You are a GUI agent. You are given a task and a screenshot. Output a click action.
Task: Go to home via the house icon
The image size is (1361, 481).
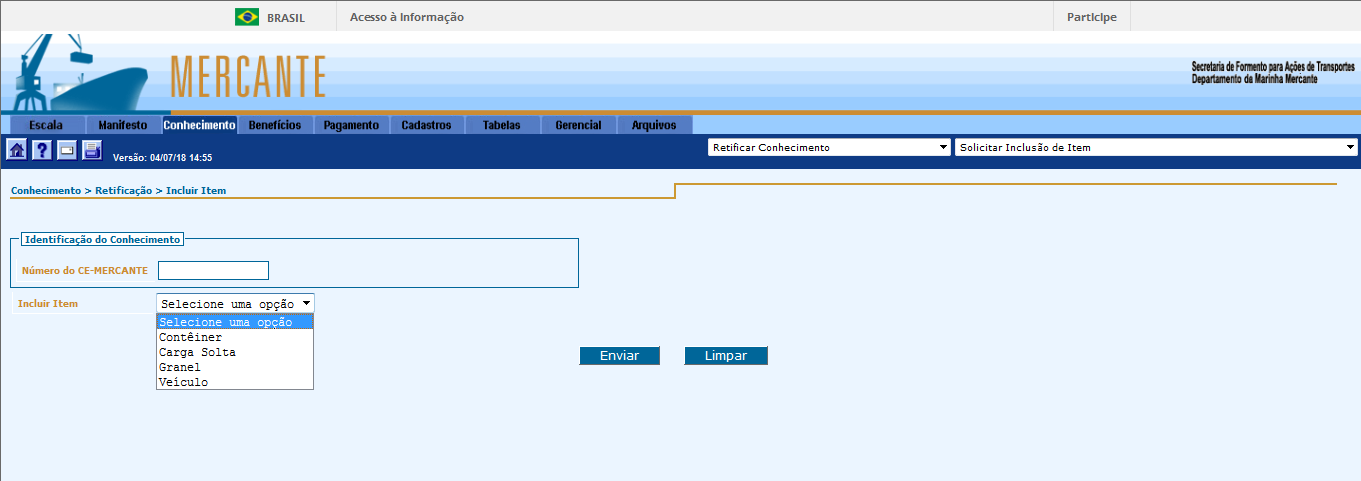[x=17, y=150]
